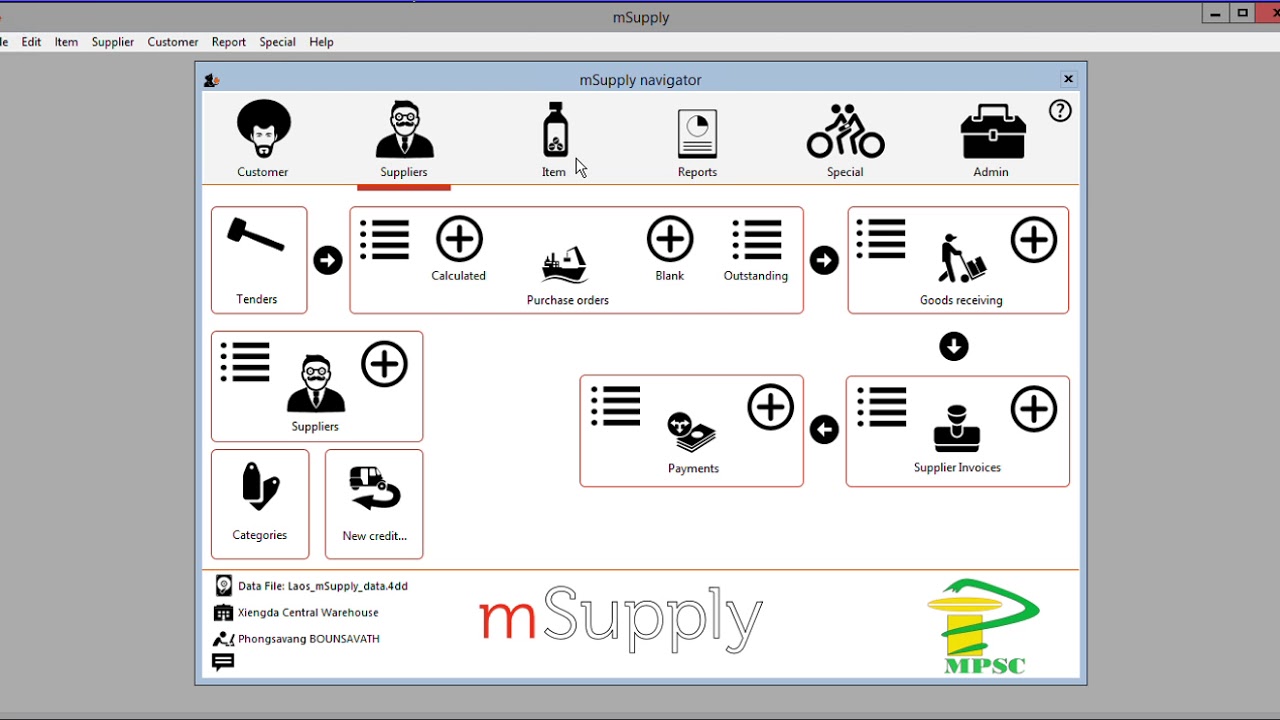
Task: Click the help question mark icon
Action: click(1060, 111)
